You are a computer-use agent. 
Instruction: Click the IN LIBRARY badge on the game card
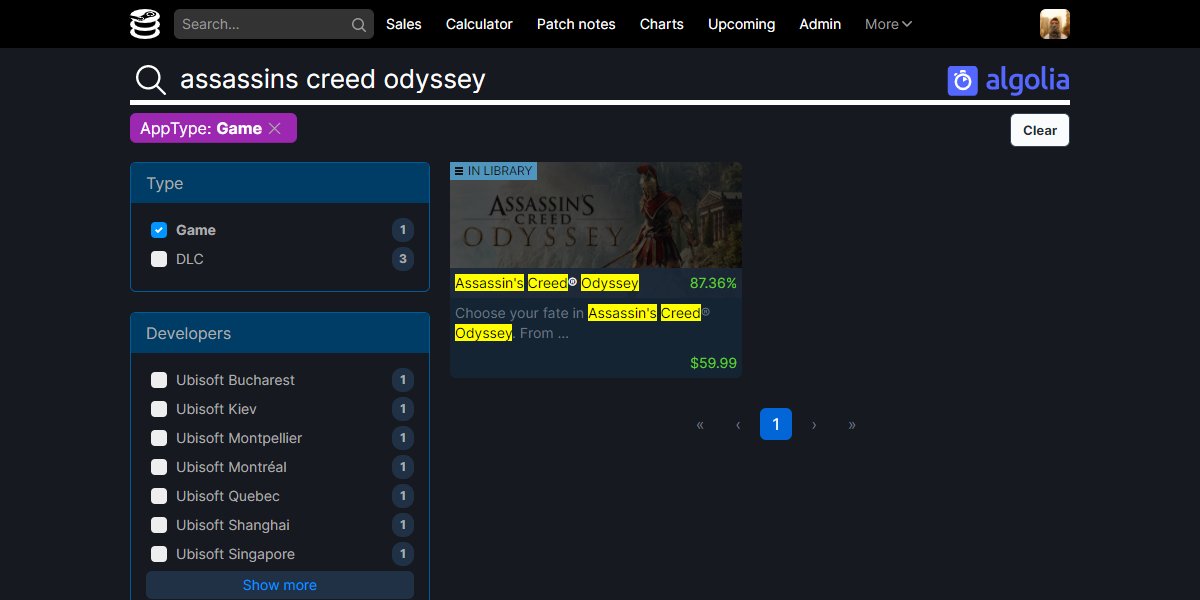point(494,171)
